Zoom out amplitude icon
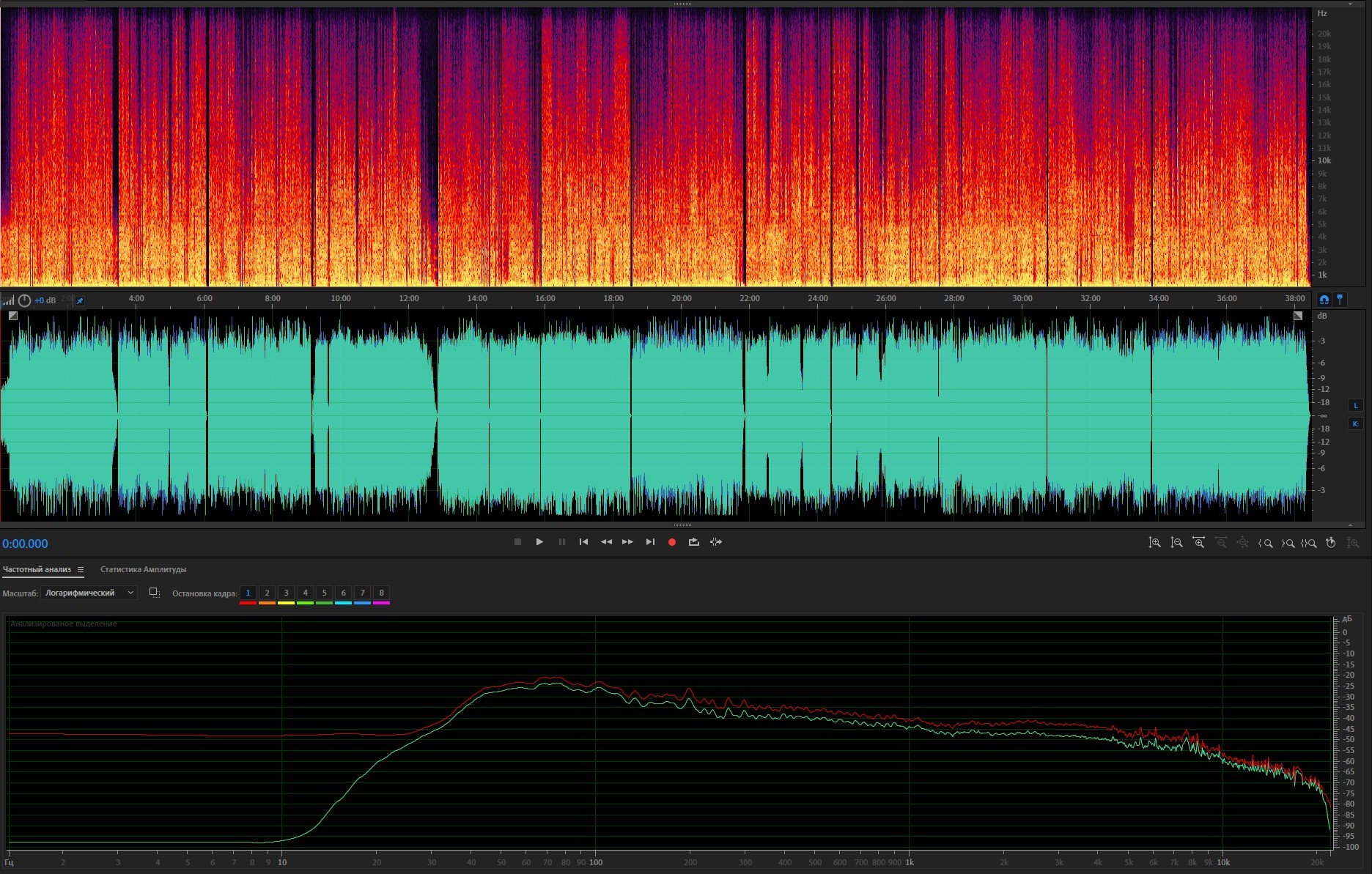 click(1176, 543)
